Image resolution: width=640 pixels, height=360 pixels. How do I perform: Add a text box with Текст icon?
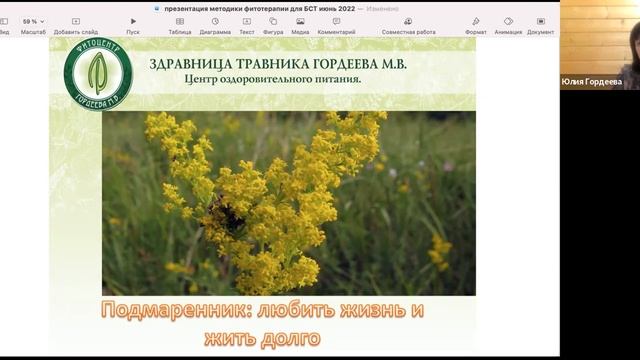247,21
